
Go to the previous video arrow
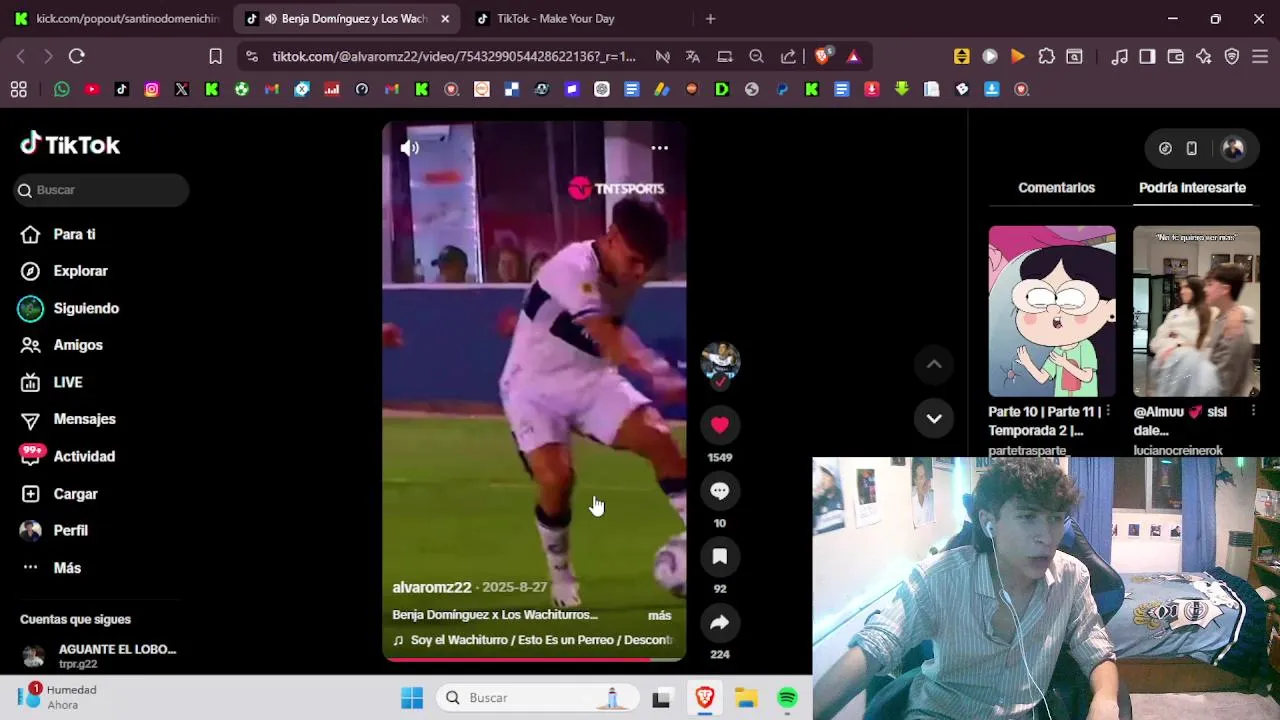pos(934,365)
